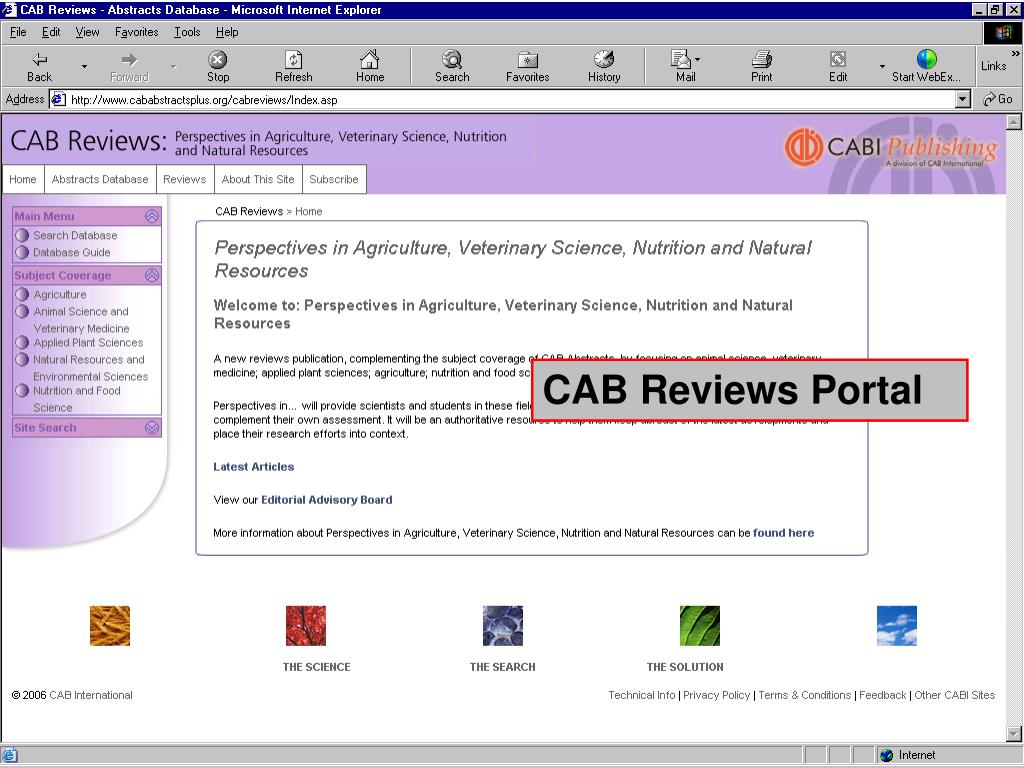Open the Database Guide link
Viewport: 1024px width, 768px height.
pyautogui.click(x=72, y=252)
